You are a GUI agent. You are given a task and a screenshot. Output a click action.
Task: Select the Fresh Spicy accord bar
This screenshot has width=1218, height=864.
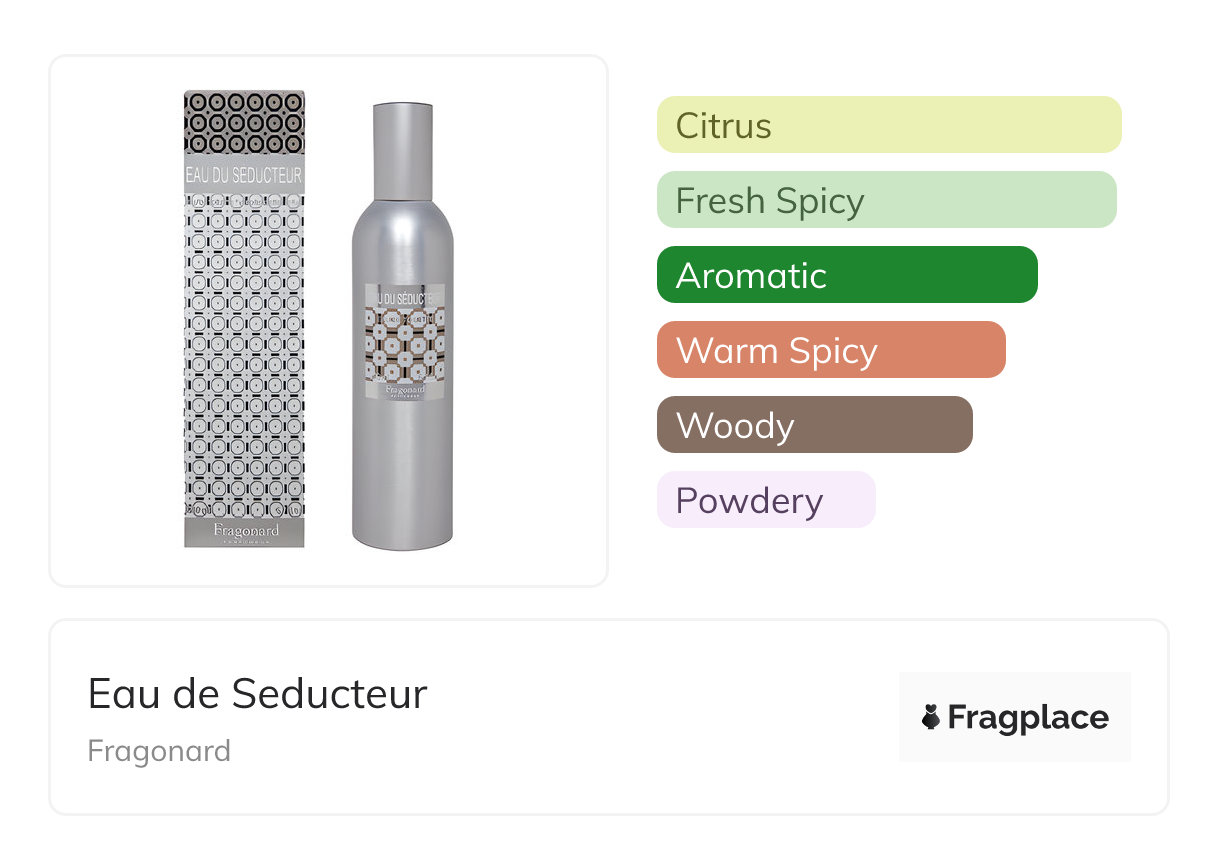click(x=886, y=200)
